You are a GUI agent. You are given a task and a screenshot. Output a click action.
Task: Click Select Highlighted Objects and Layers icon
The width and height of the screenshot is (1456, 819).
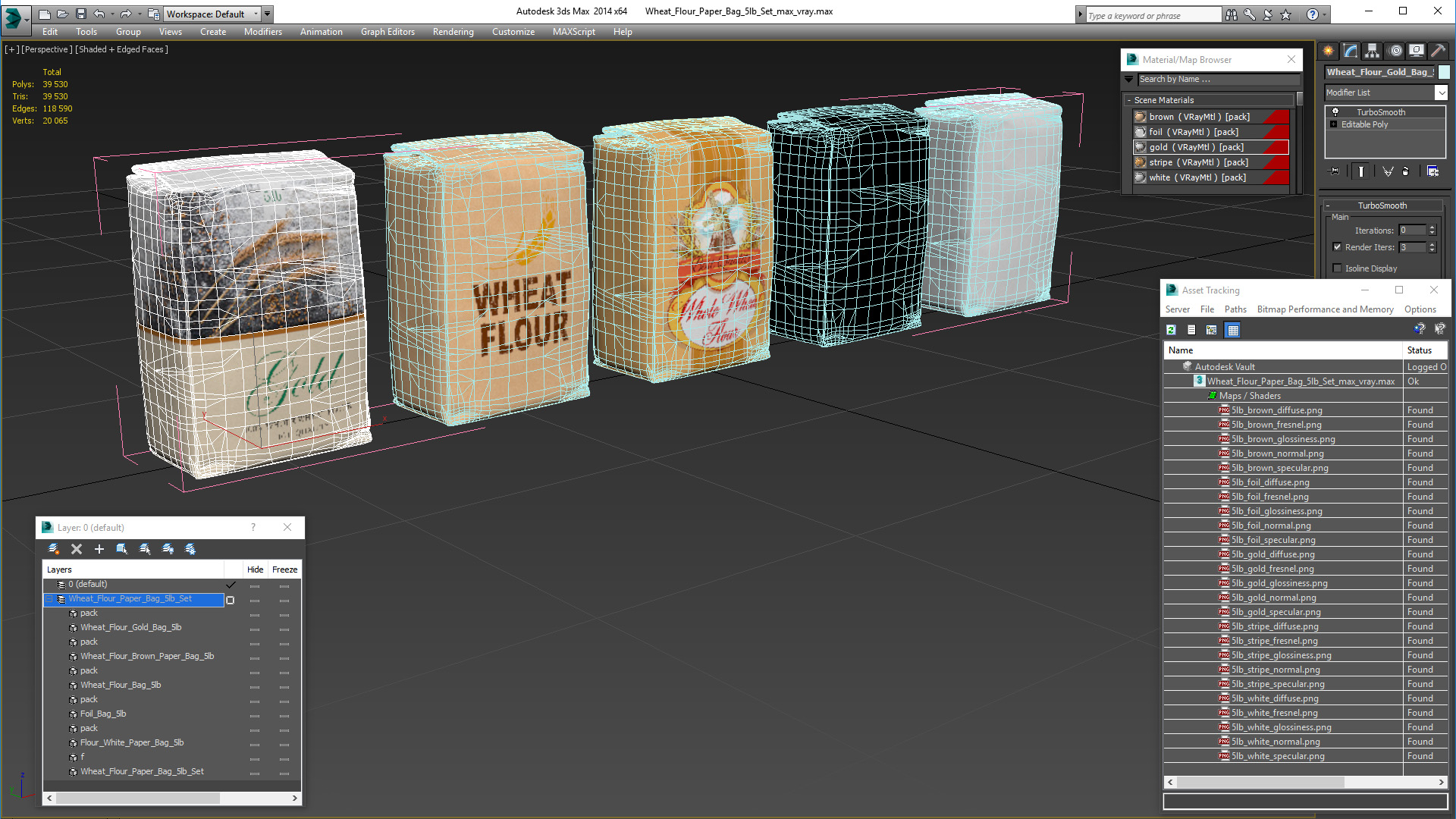122,549
